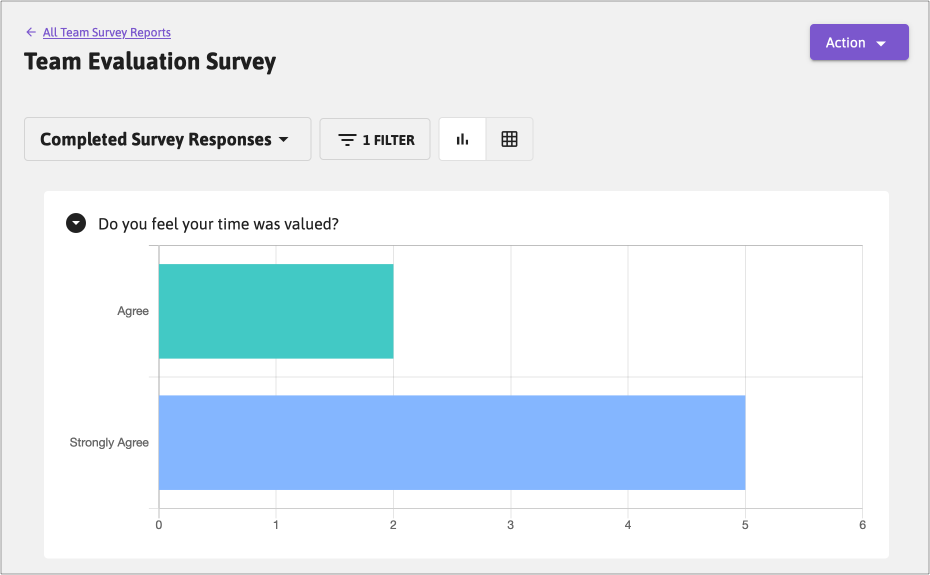Switch to table grid view
This screenshot has height=575, width=930.
509,140
